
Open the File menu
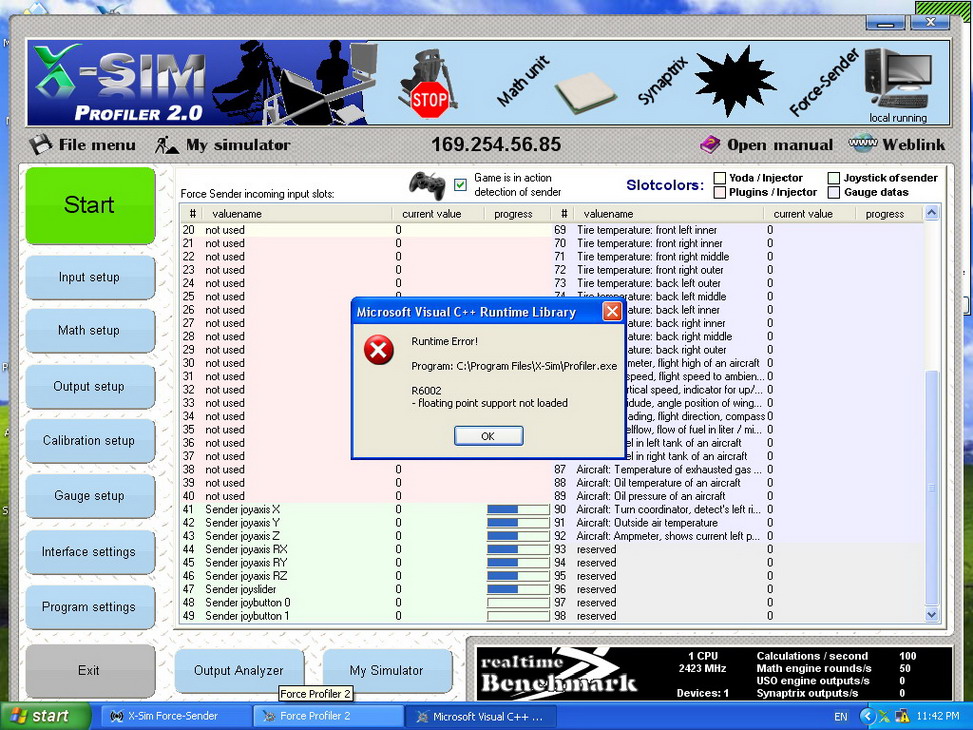click(83, 145)
